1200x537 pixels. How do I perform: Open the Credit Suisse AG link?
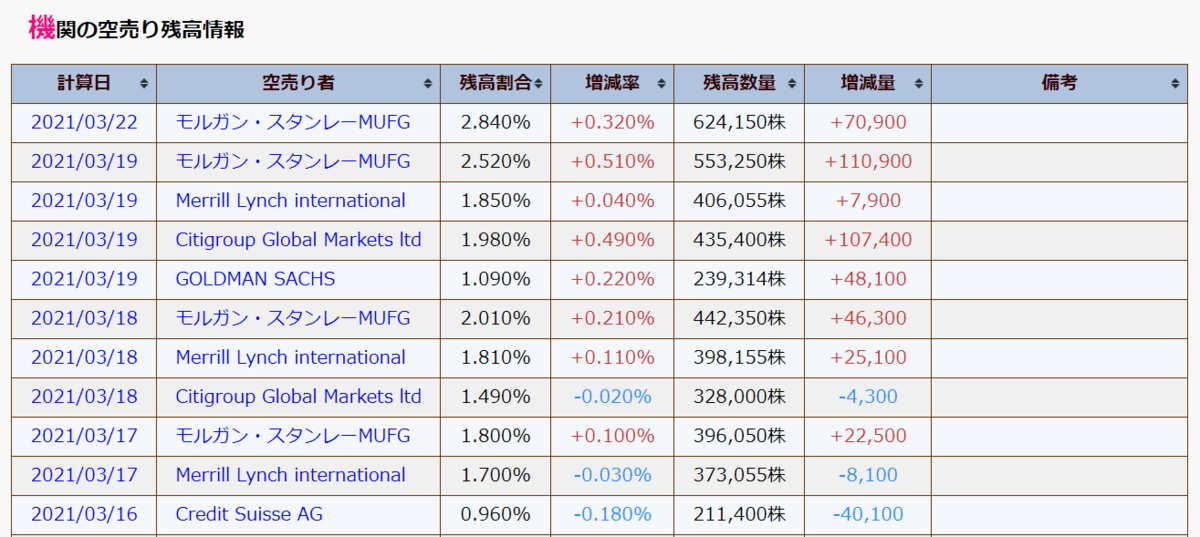(x=249, y=514)
